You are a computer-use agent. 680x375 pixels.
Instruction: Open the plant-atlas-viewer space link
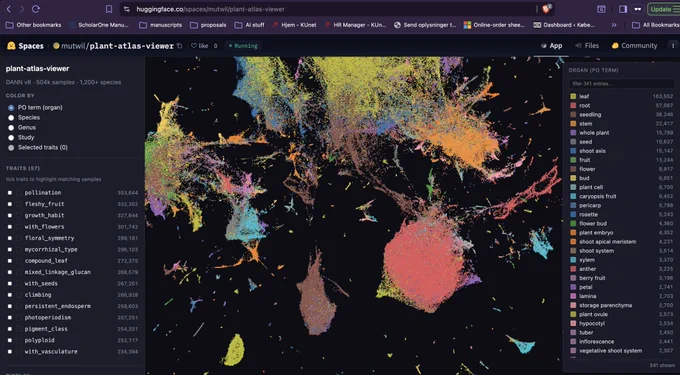tap(132, 46)
